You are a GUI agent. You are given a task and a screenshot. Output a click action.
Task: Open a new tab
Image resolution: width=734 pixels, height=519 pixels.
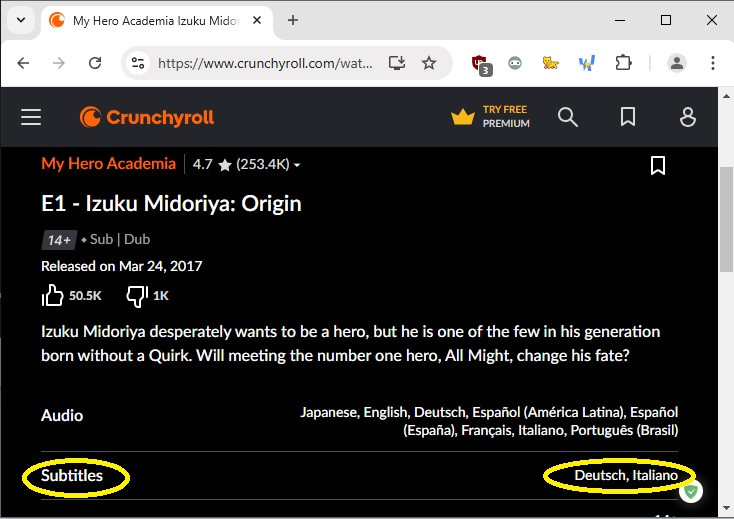293,20
